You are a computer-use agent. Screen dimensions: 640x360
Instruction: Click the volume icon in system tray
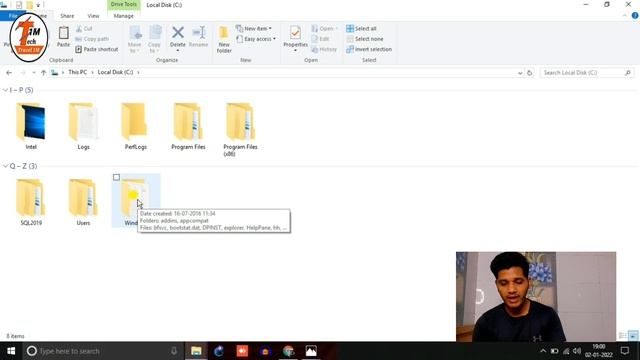pyautogui.click(x=577, y=351)
